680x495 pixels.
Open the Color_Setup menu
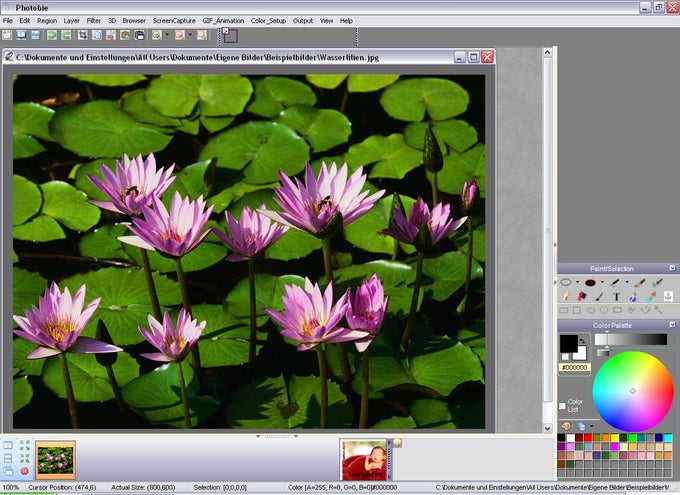[268, 20]
